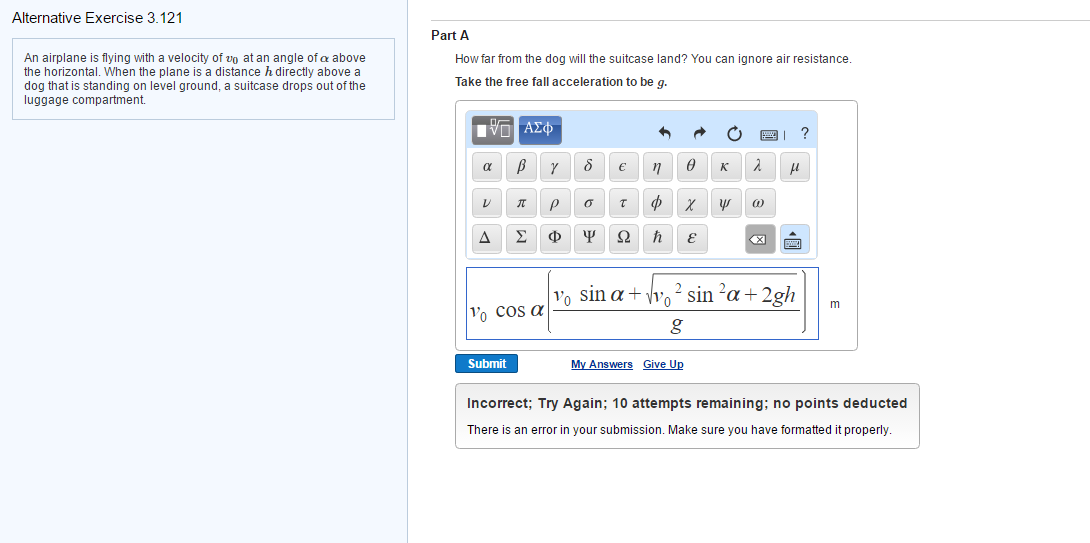Insert the capital Omega symbol
Image resolution: width=1090 pixels, height=543 pixels.
click(x=623, y=239)
